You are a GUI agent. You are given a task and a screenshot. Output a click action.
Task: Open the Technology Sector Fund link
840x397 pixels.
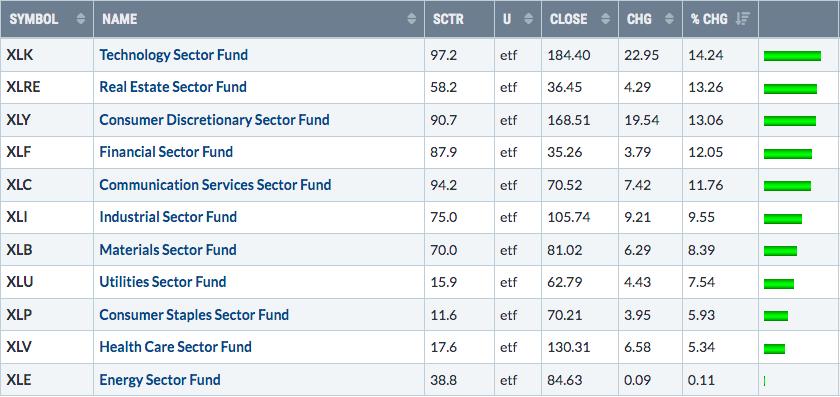(174, 55)
